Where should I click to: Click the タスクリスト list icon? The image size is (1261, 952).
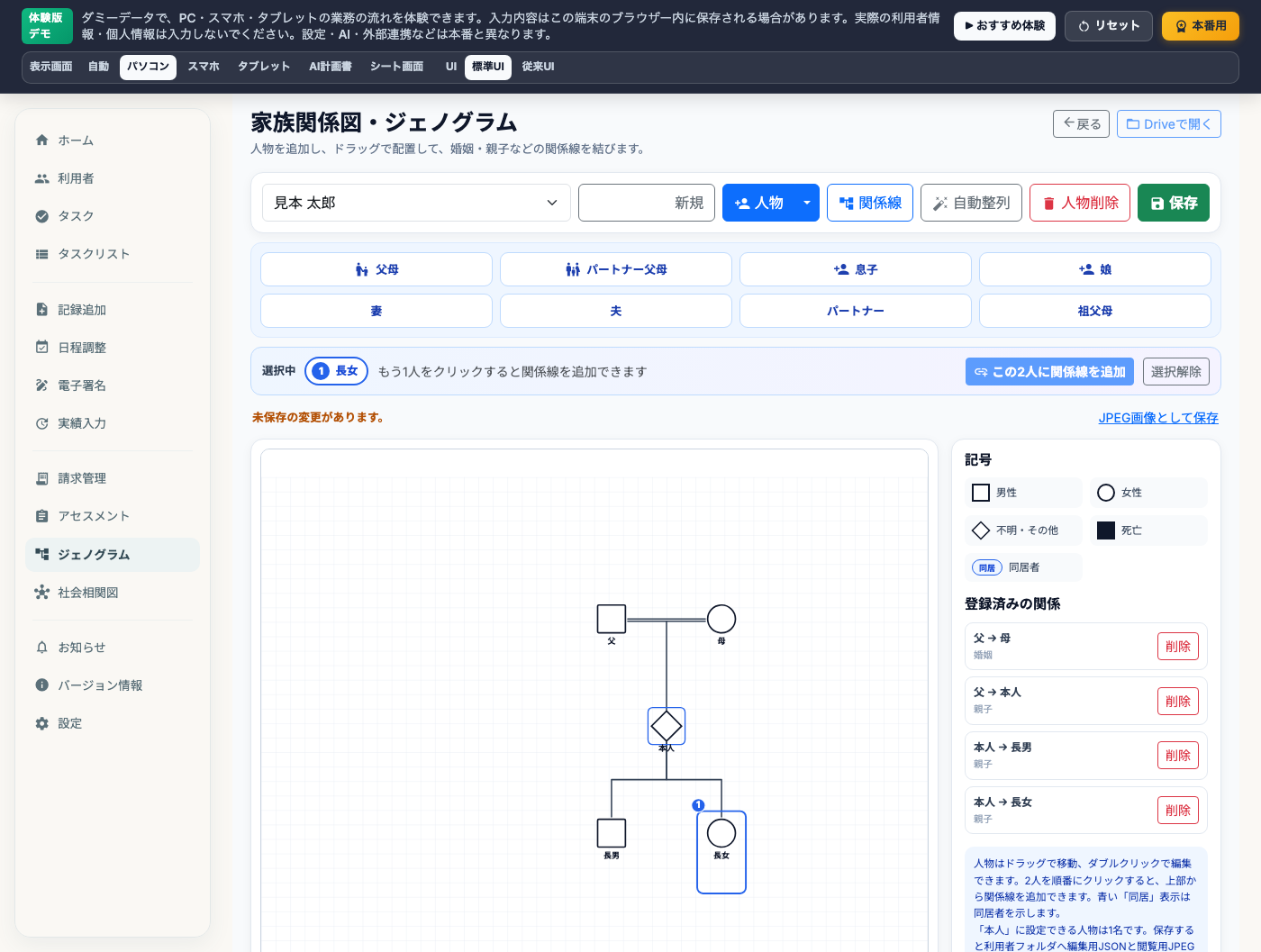pyautogui.click(x=41, y=254)
